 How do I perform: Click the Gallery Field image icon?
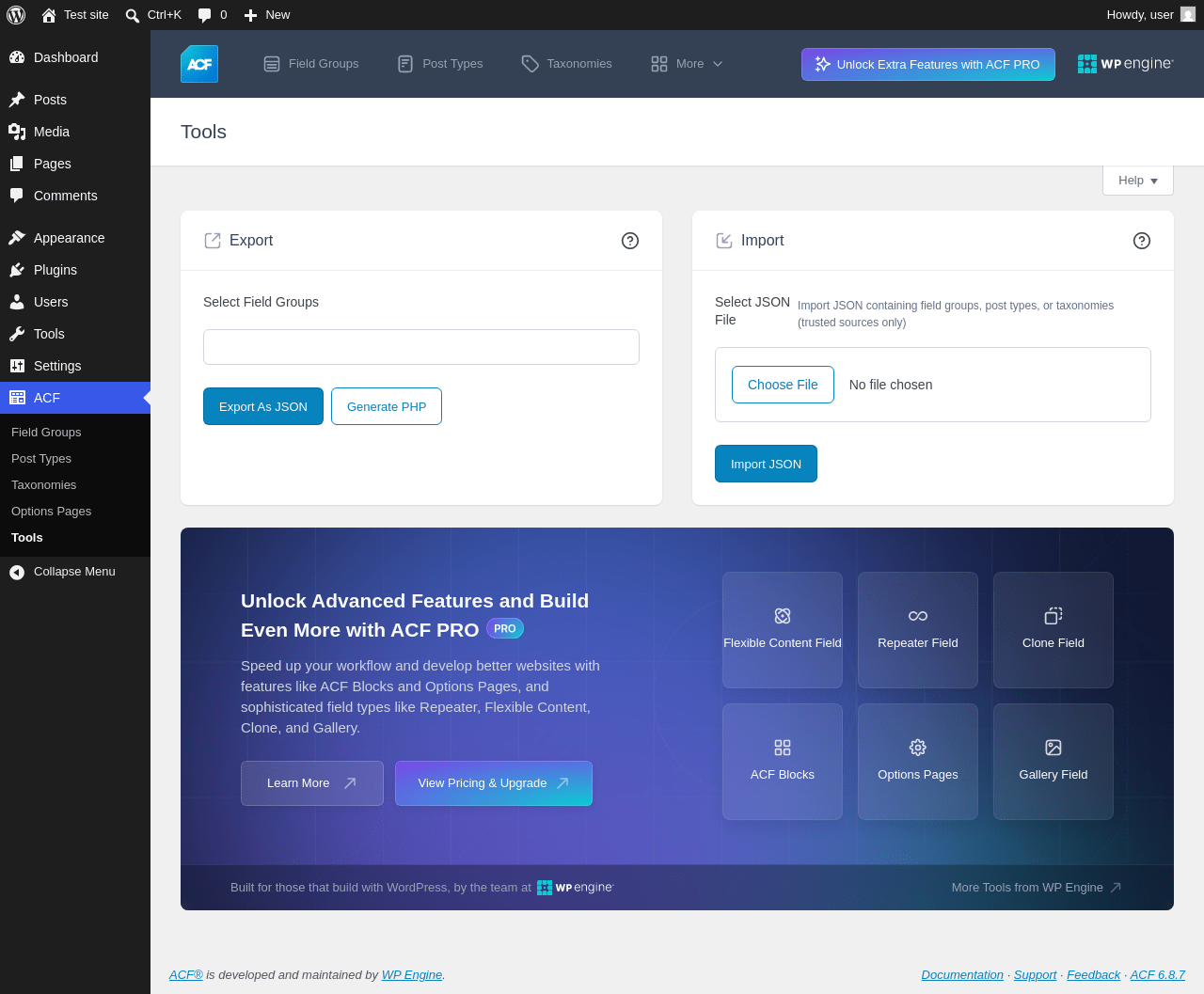click(x=1053, y=748)
